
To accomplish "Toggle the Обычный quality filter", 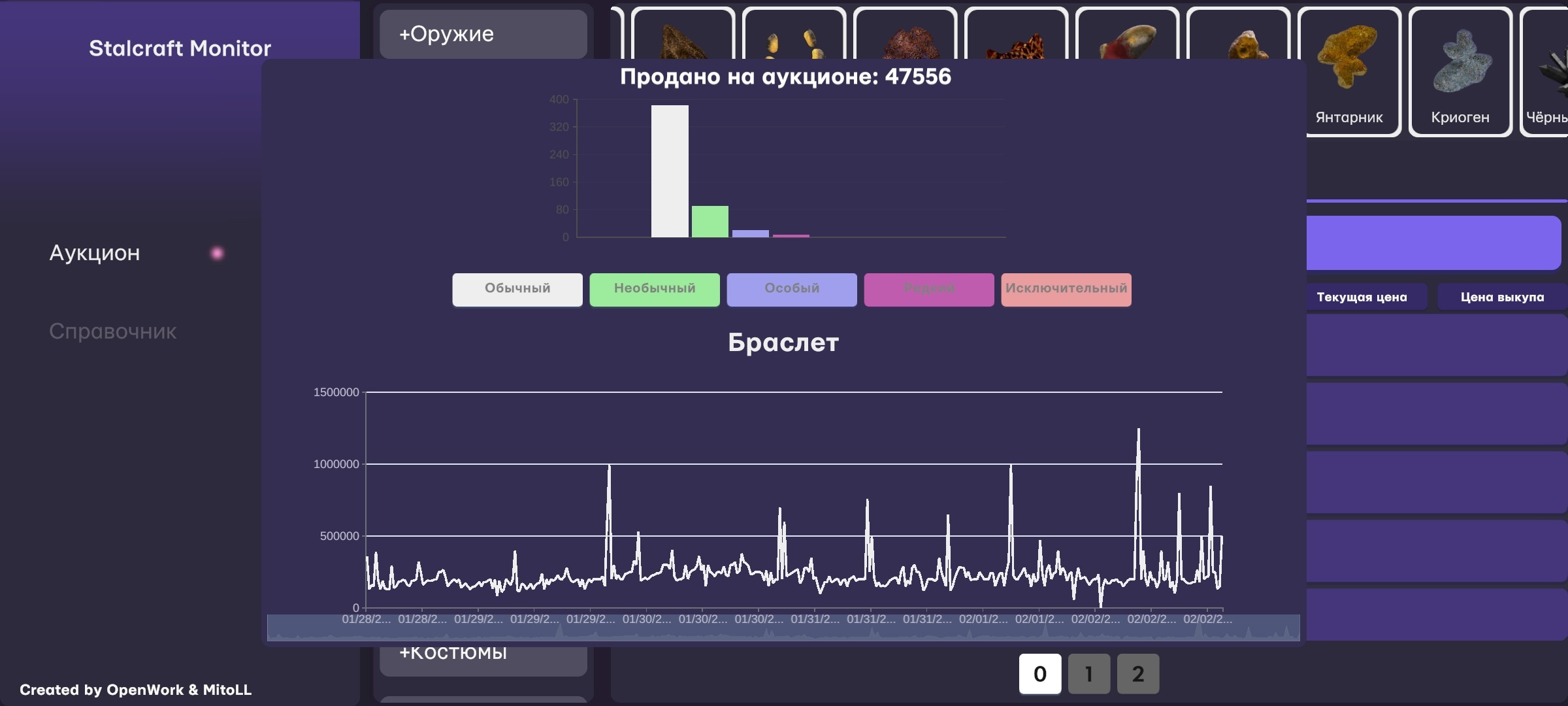I will 517,289.
